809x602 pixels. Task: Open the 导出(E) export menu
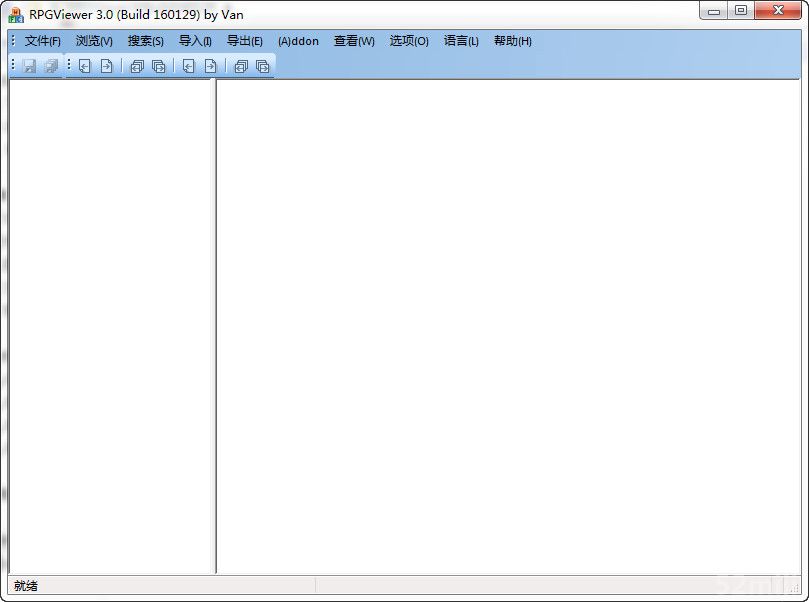pyautogui.click(x=244, y=41)
